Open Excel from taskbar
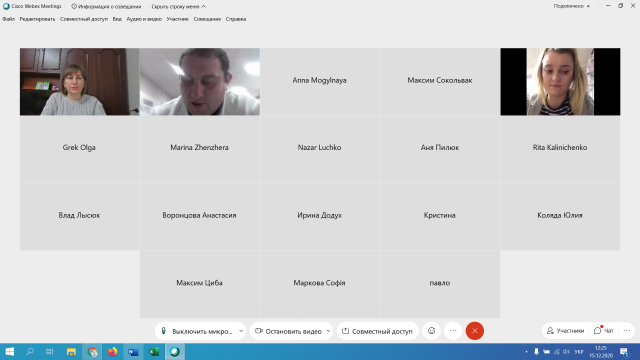This screenshot has height=360, width=640. point(154,351)
